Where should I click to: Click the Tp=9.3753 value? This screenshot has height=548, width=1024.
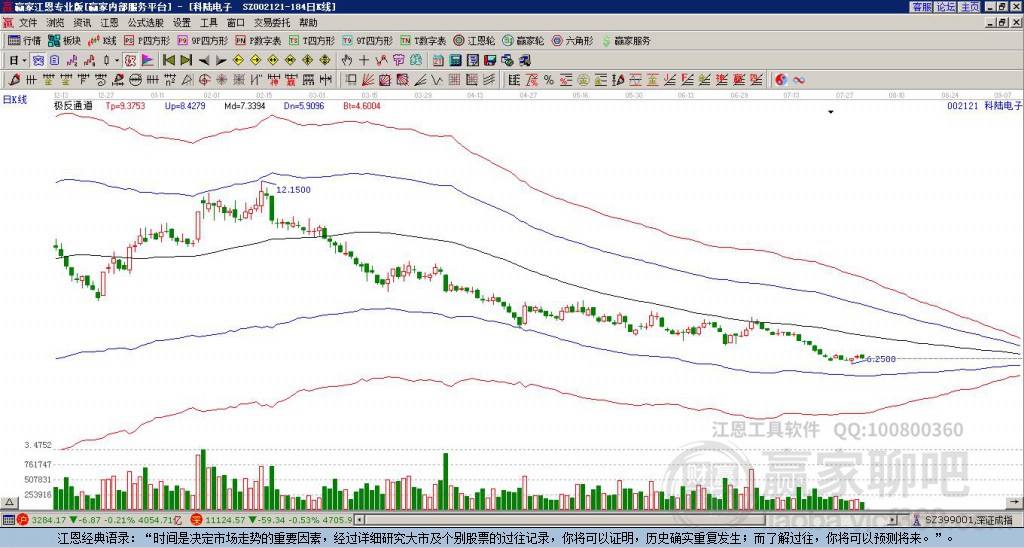point(126,105)
